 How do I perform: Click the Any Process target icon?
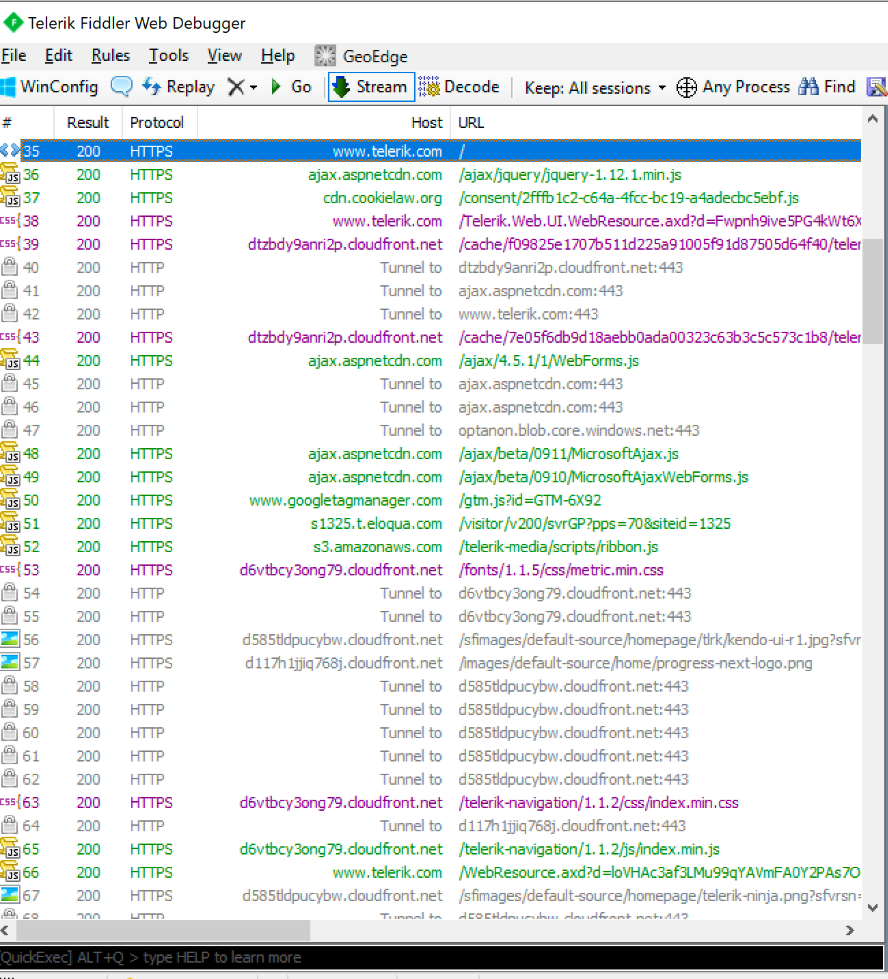(x=686, y=87)
